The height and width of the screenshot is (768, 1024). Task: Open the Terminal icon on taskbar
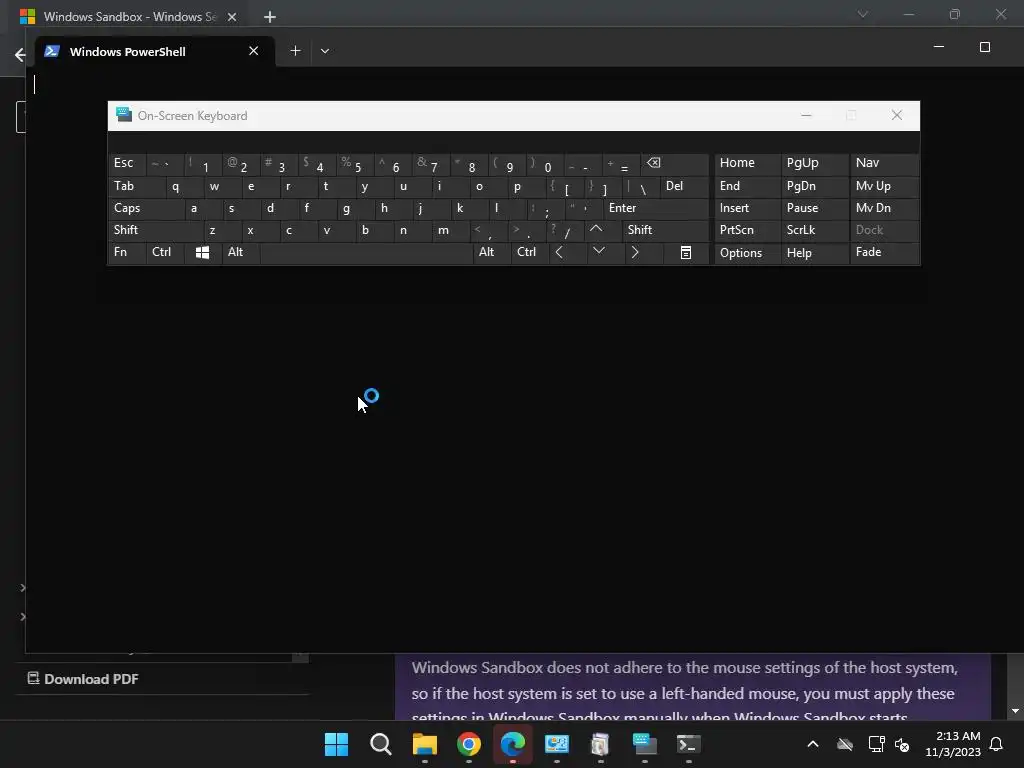coord(688,744)
